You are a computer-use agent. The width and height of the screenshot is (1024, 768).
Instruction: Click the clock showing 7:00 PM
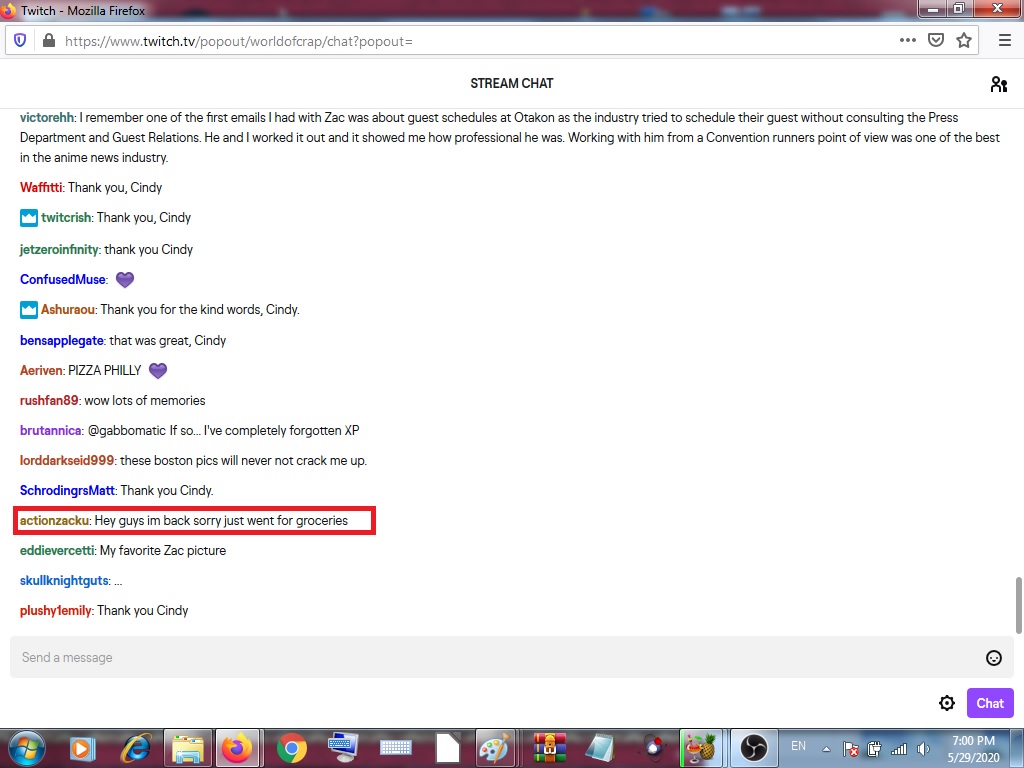(973, 741)
